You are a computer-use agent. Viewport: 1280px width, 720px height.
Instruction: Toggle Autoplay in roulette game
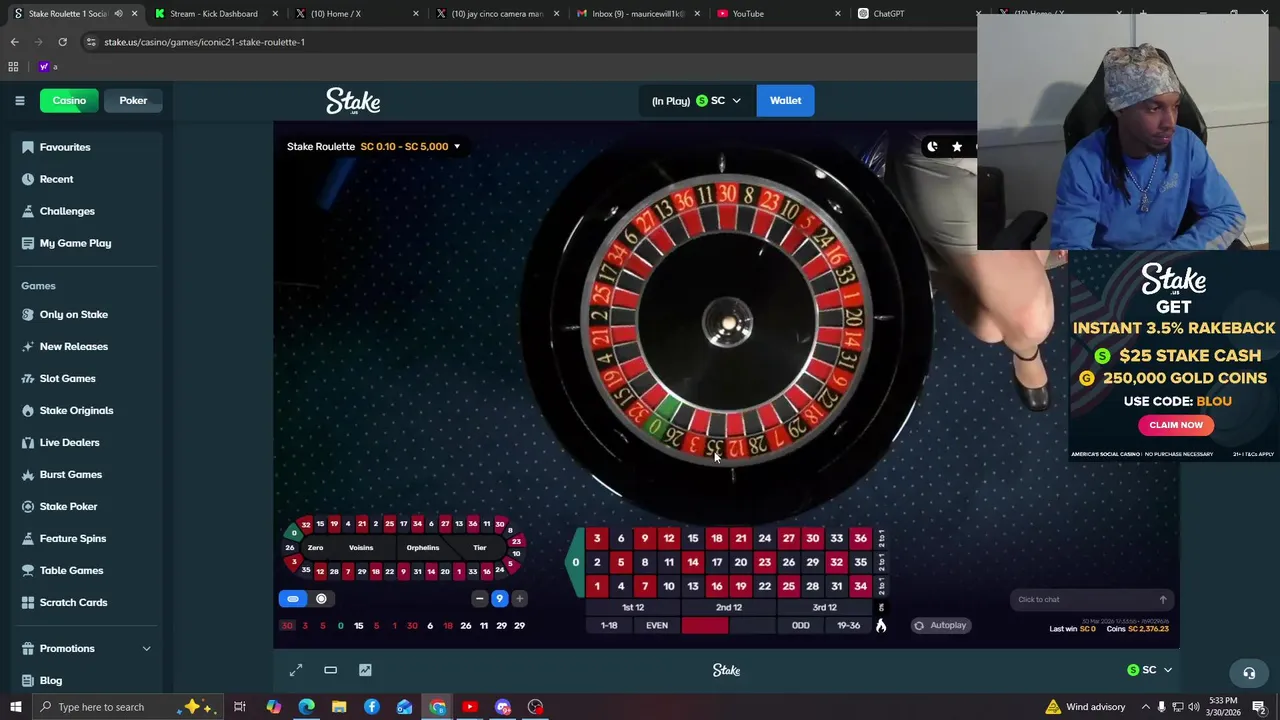pos(940,625)
